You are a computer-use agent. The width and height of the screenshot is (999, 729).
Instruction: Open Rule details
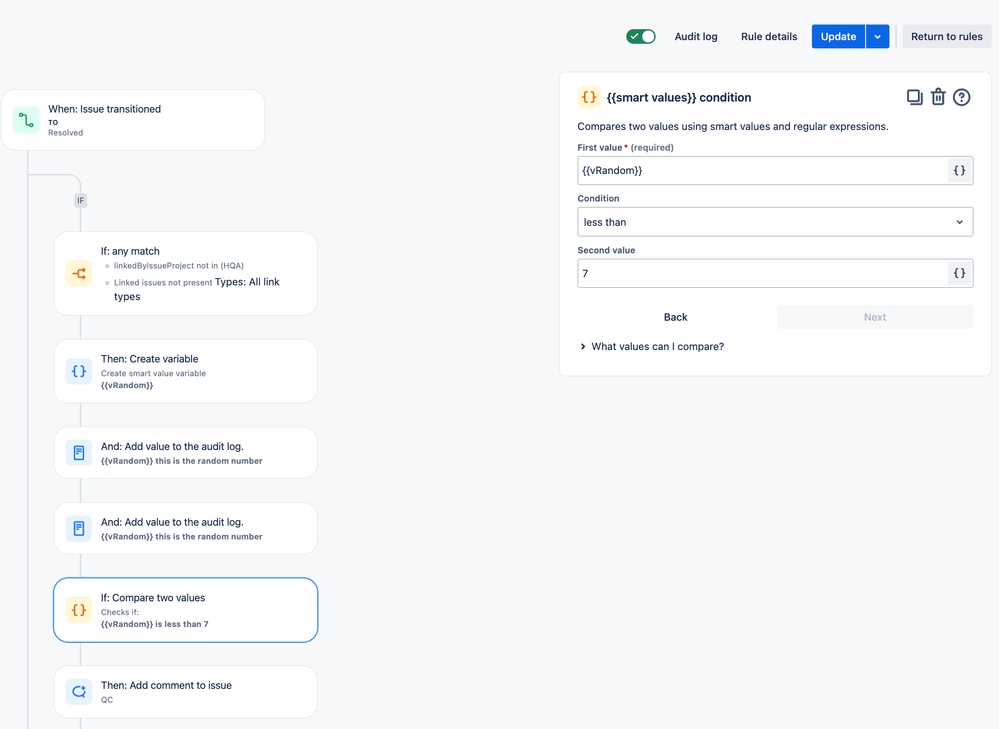point(768,36)
